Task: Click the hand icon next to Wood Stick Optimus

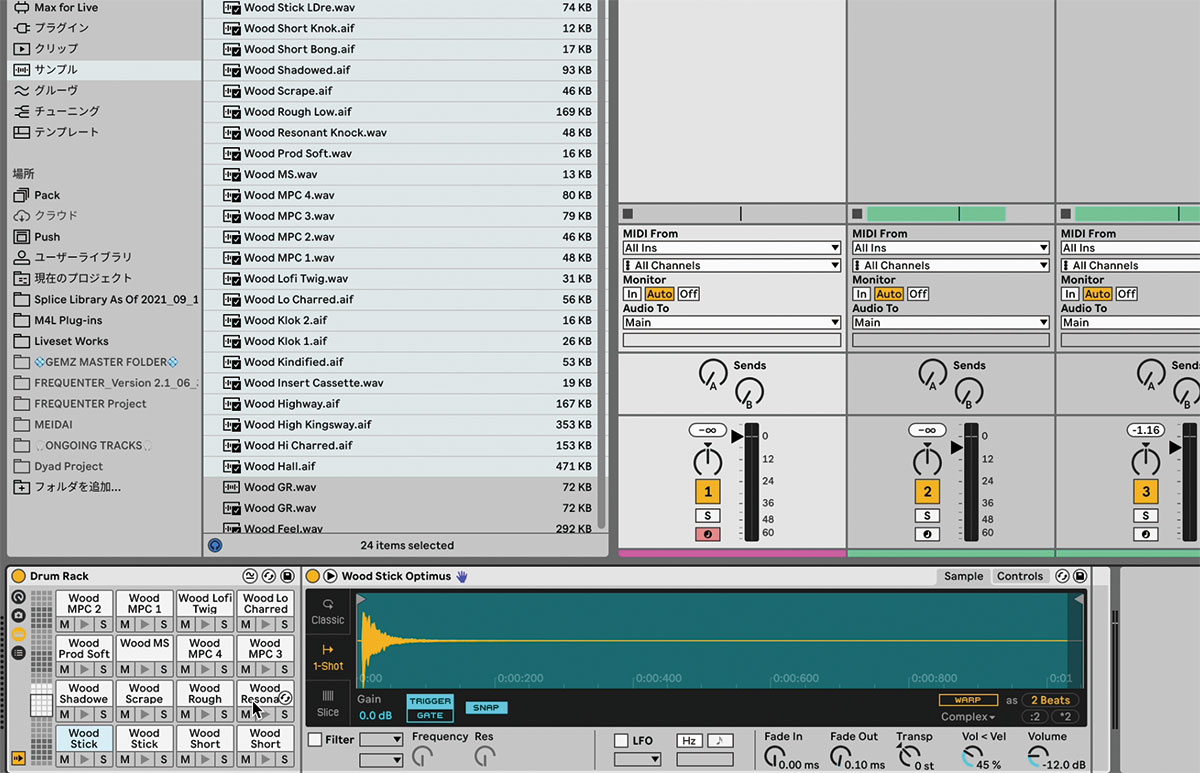Action: point(462,576)
